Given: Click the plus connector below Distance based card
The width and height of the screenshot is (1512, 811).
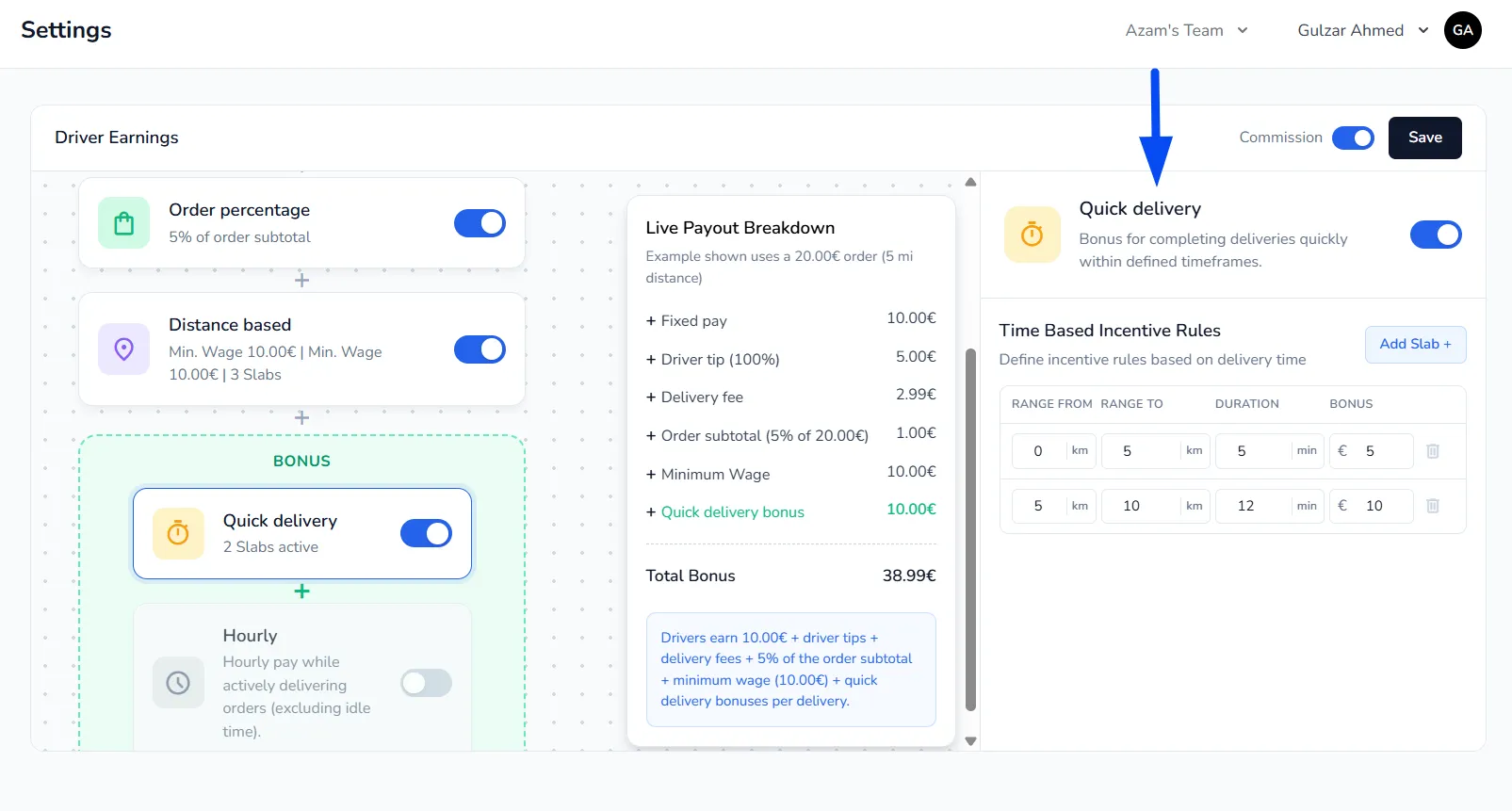Looking at the screenshot, I should click(x=301, y=417).
